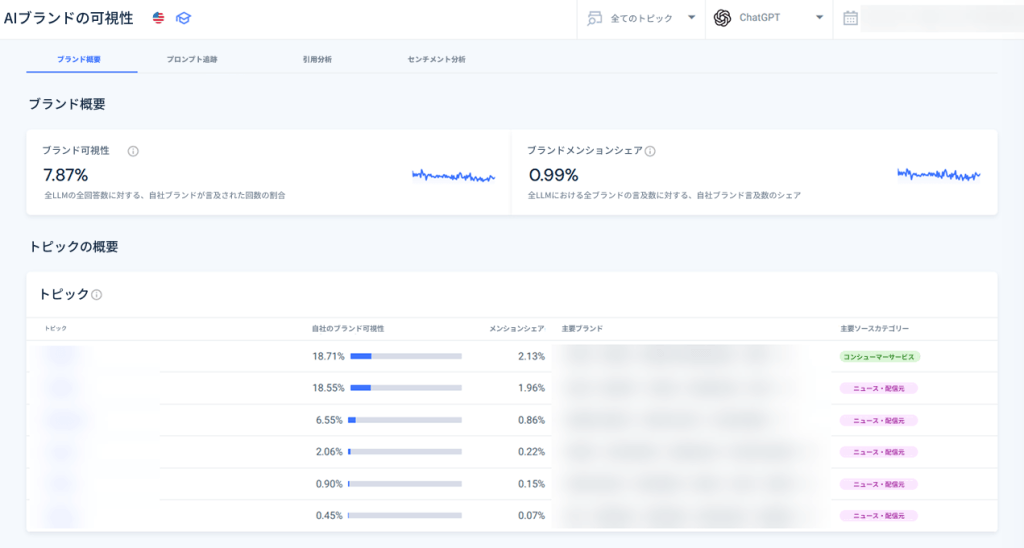Click the ブランド可視性 sparkline chart
The width and height of the screenshot is (1024, 548).
(453, 175)
